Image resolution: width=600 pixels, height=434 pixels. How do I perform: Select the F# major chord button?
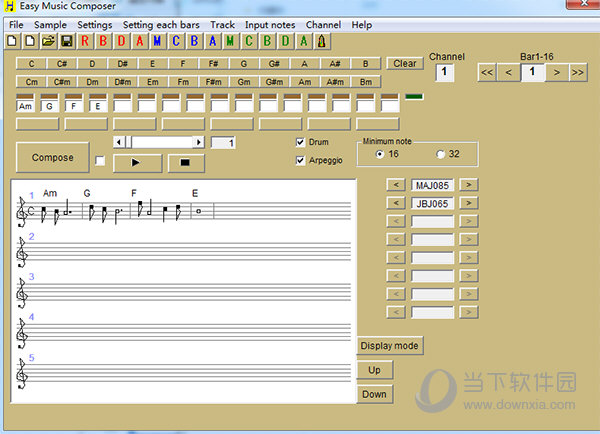pyautogui.click(x=214, y=64)
